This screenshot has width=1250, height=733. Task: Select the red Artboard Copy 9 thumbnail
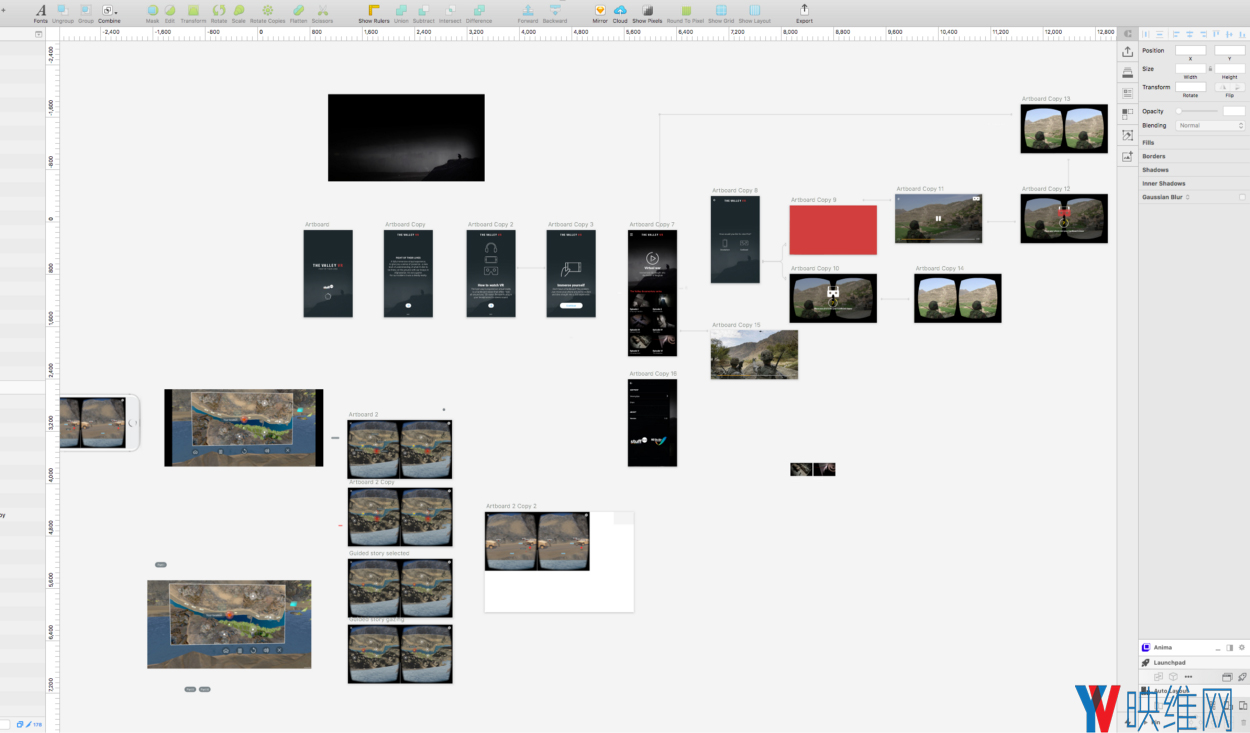point(833,230)
